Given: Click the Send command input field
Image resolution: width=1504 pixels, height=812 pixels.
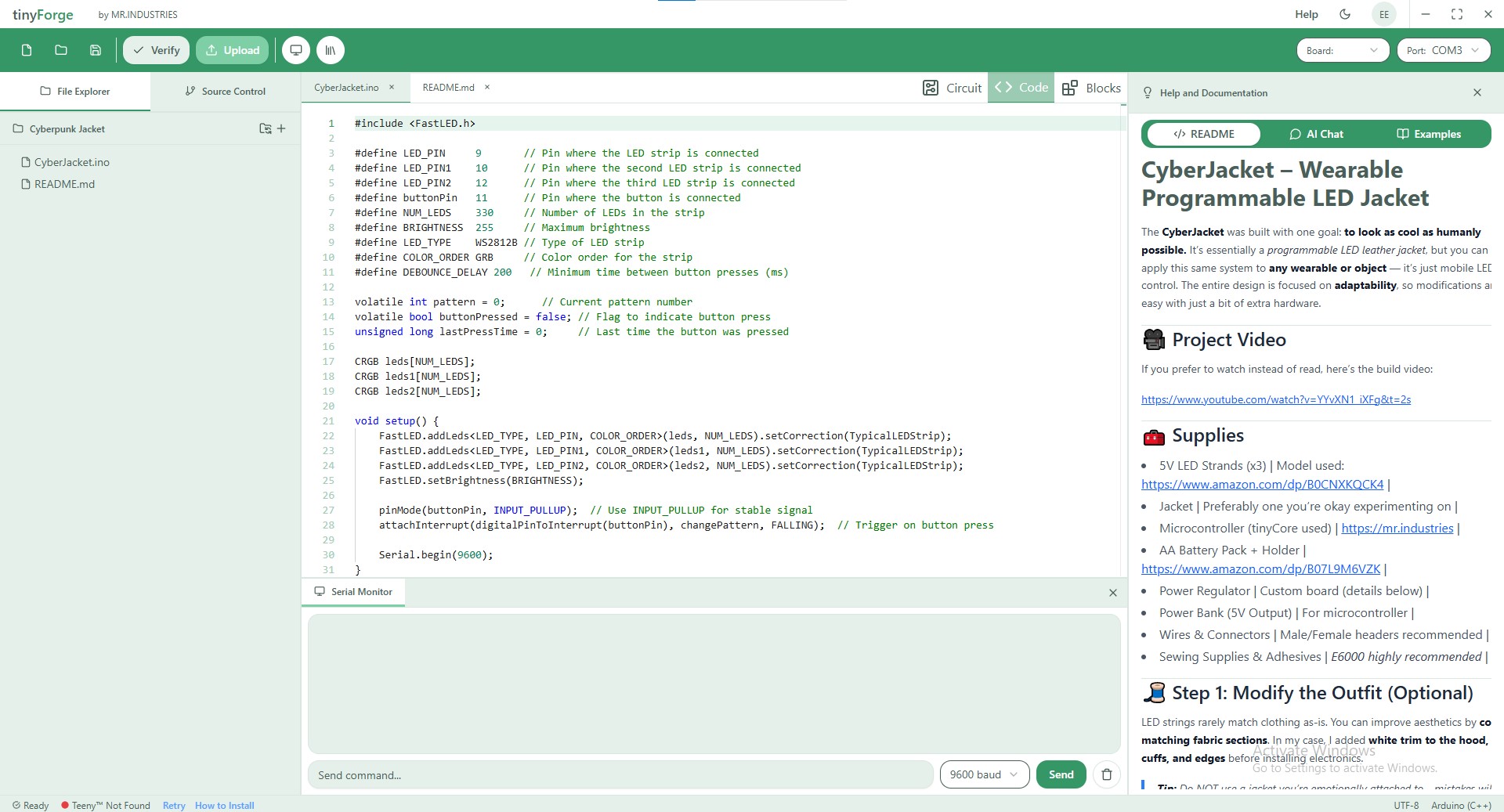Looking at the screenshot, I should pos(620,775).
